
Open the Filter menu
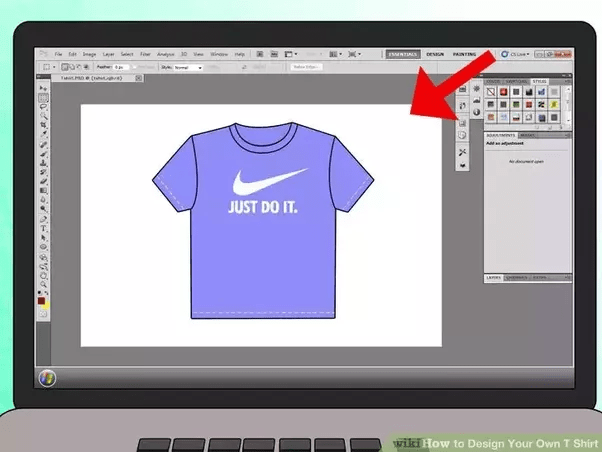[x=145, y=54]
